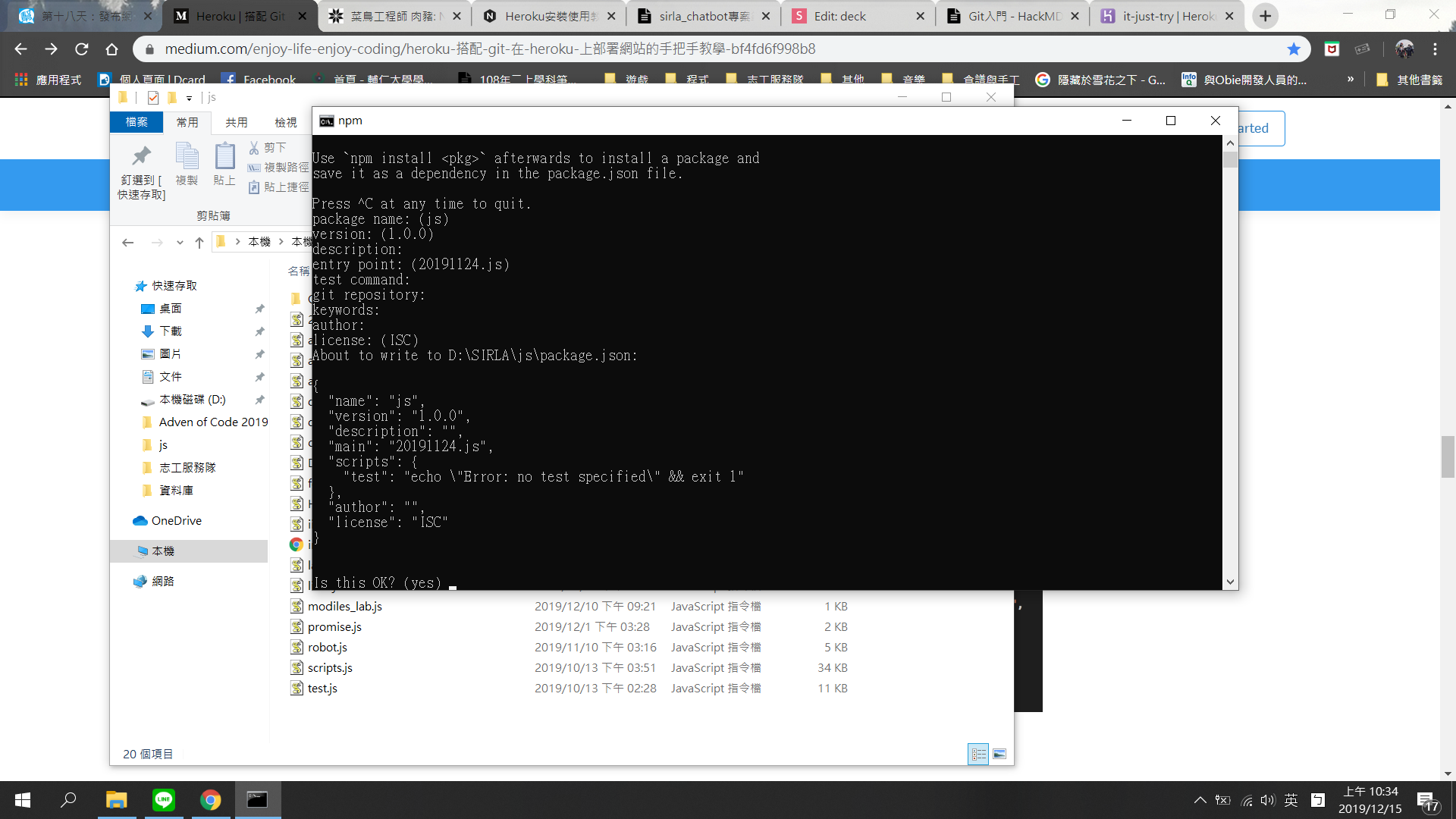Select OneDrive in navigation pane
Image resolution: width=1456 pixels, height=819 pixels.
coord(176,521)
